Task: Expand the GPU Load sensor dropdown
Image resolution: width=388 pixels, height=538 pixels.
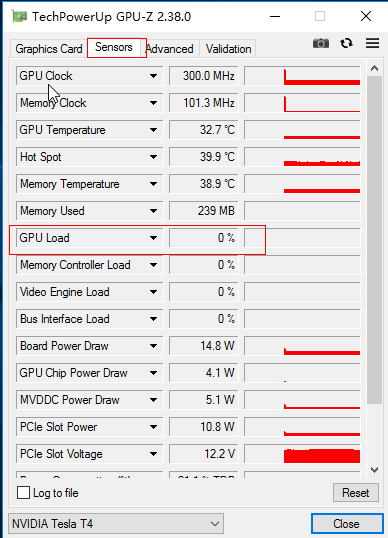Action: click(x=153, y=238)
